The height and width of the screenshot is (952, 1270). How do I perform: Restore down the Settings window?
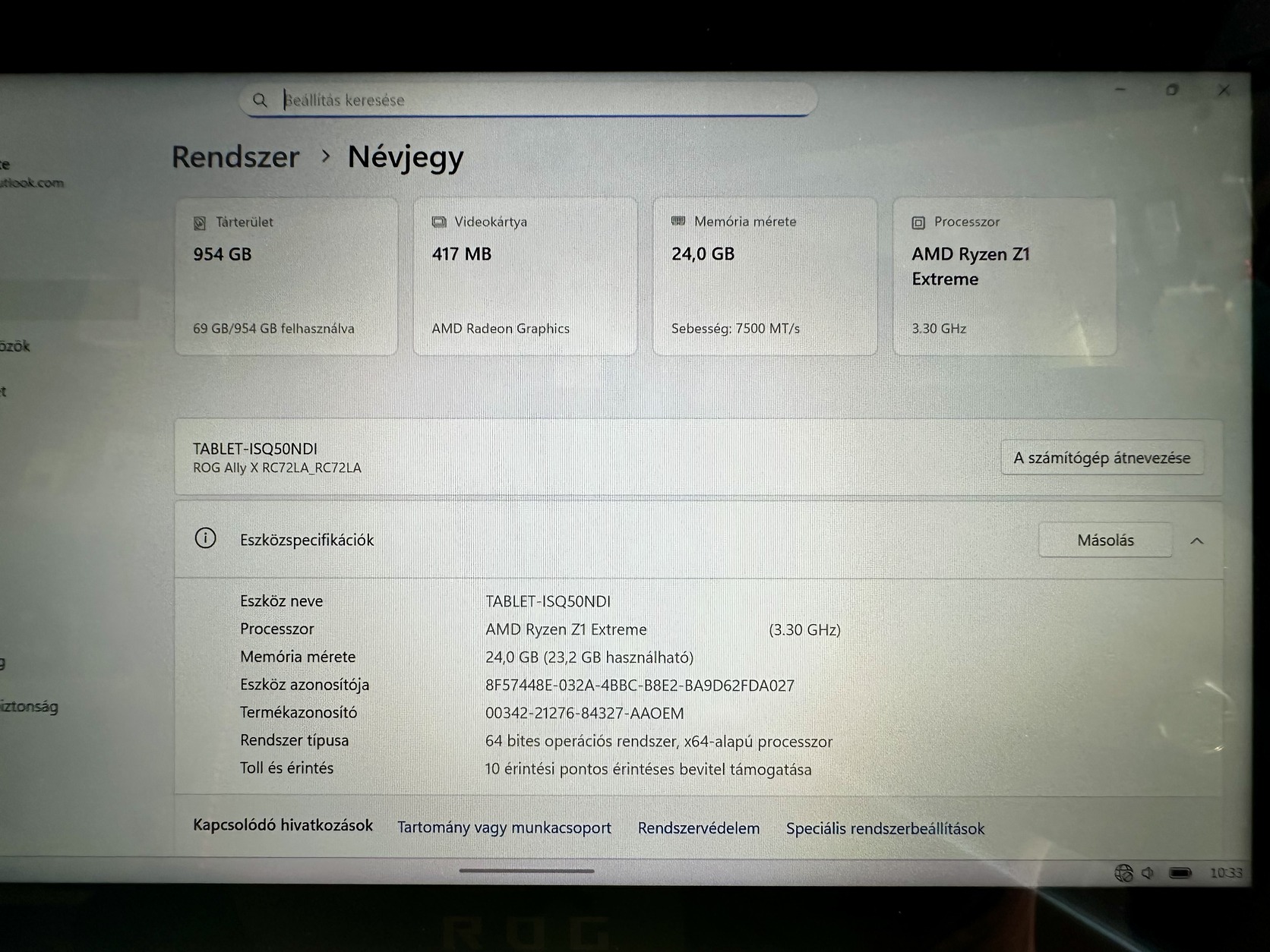(x=1172, y=90)
